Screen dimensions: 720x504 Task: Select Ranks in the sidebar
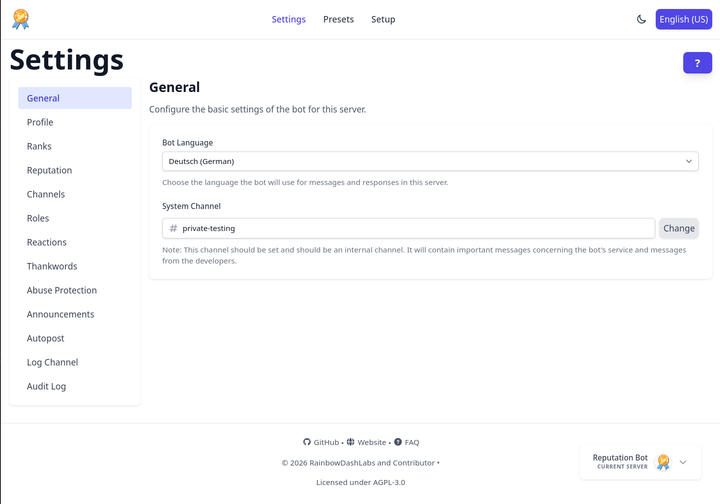pos(39,146)
